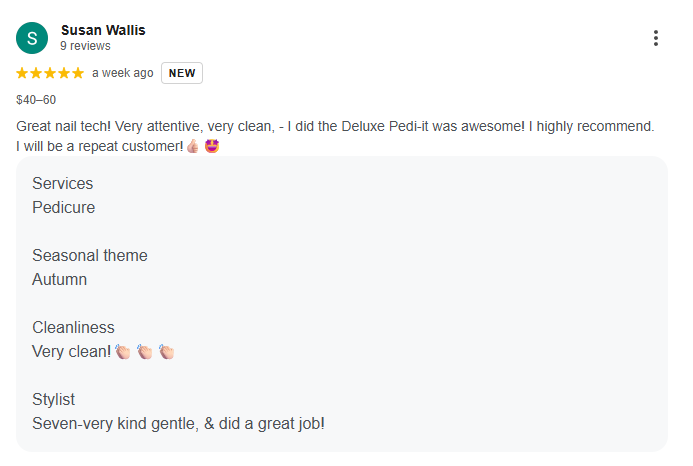This screenshot has width=693, height=466.
Task: Click the last clapping hands emoji
Action: coord(167,352)
